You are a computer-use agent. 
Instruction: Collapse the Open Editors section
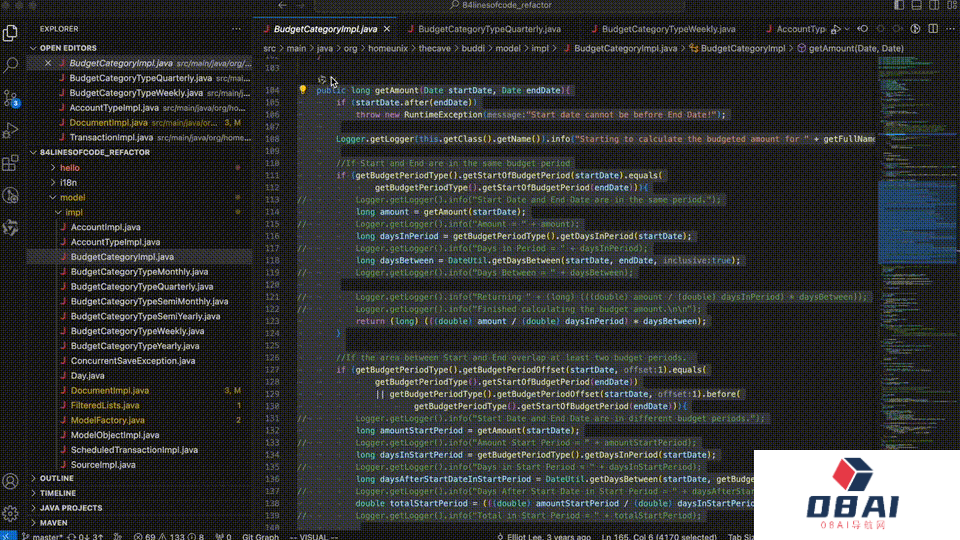(x=68, y=47)
